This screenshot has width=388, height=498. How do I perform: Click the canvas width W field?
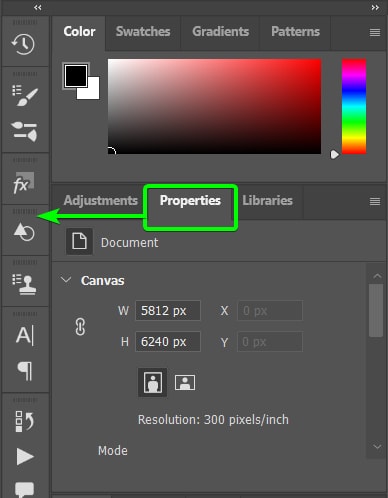point(168,311)
